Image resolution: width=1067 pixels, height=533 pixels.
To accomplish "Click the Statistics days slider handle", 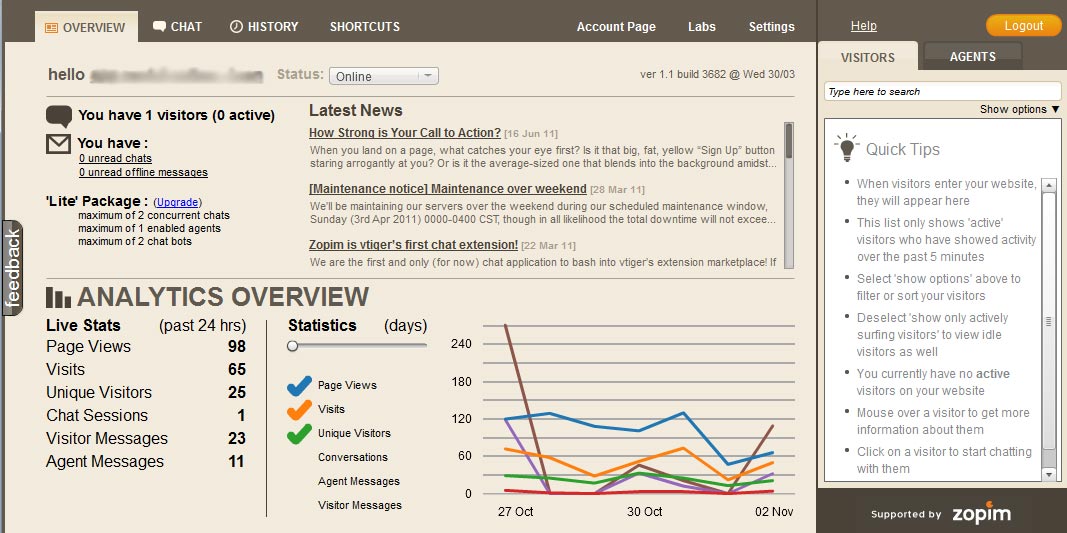I will click(x=293, y=346).
